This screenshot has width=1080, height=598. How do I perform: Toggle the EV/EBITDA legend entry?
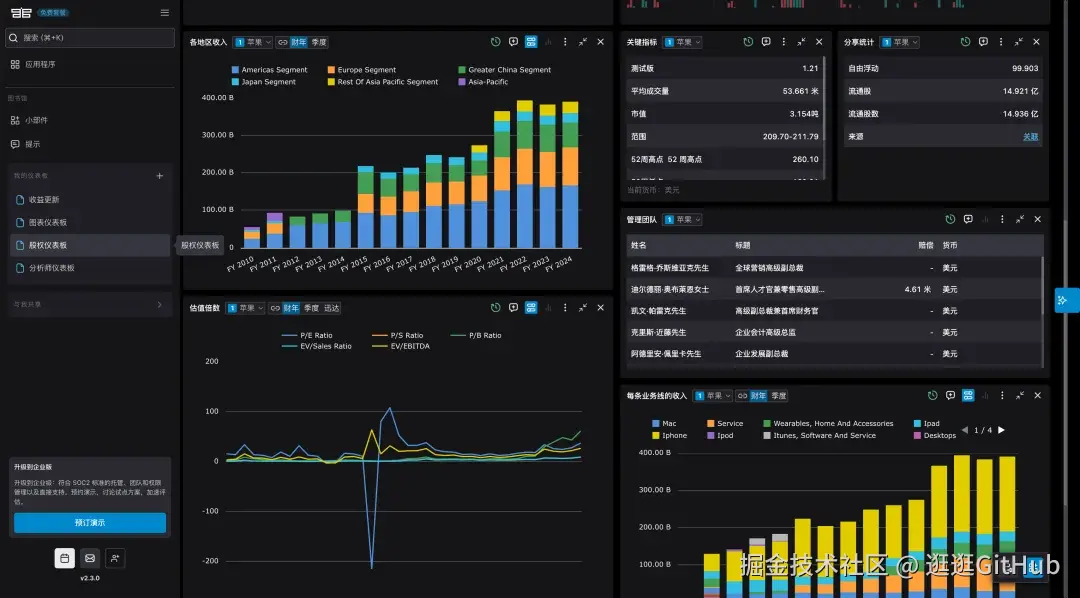tap(401, 347)
